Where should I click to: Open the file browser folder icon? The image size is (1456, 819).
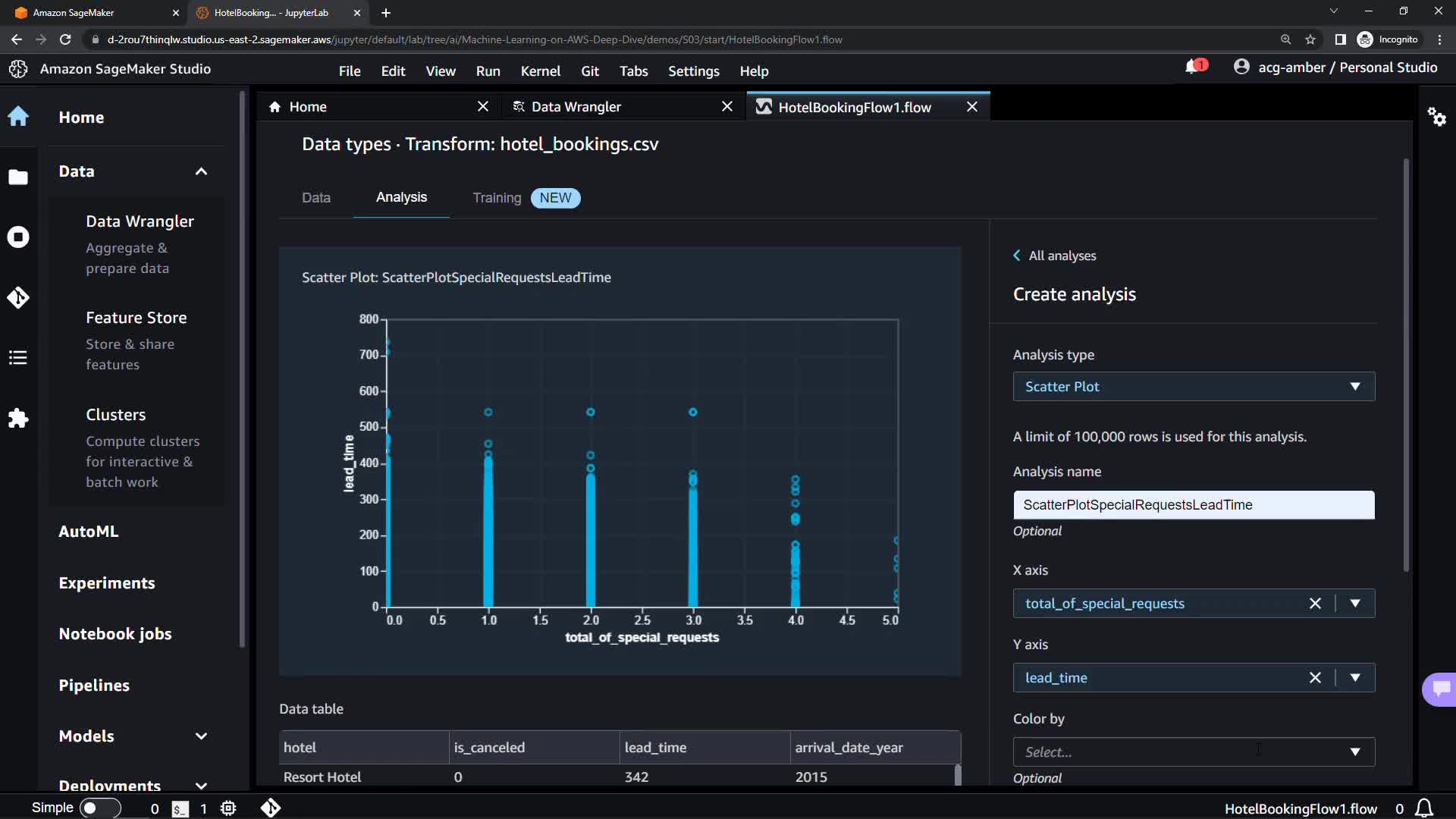(x=18, y=177)
